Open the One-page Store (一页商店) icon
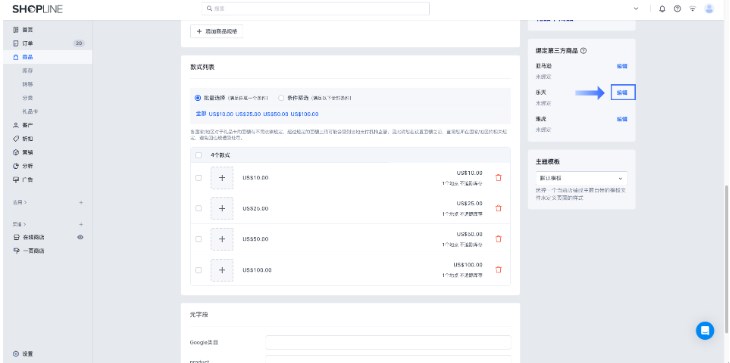730x363 pixels. pyautogui.click(x=16, y=251)
